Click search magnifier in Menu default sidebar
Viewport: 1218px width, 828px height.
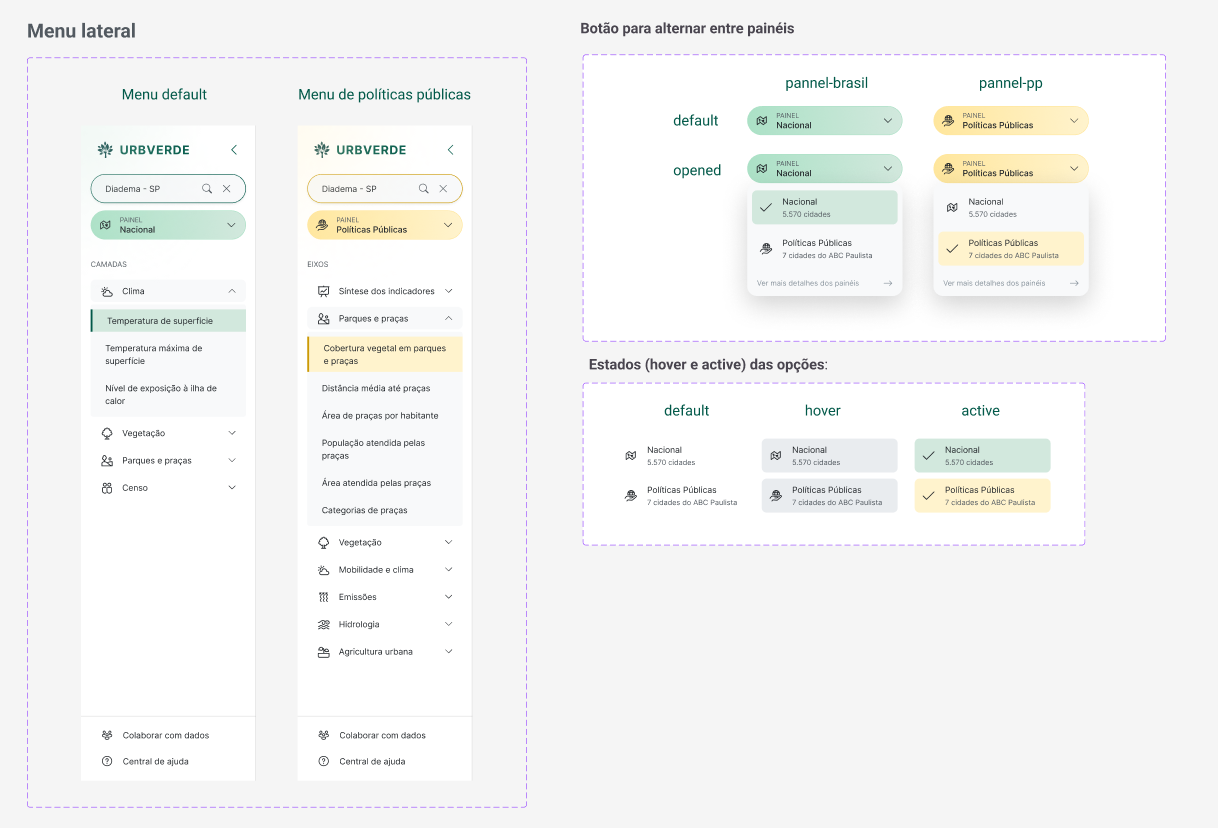tap(207, 189)
